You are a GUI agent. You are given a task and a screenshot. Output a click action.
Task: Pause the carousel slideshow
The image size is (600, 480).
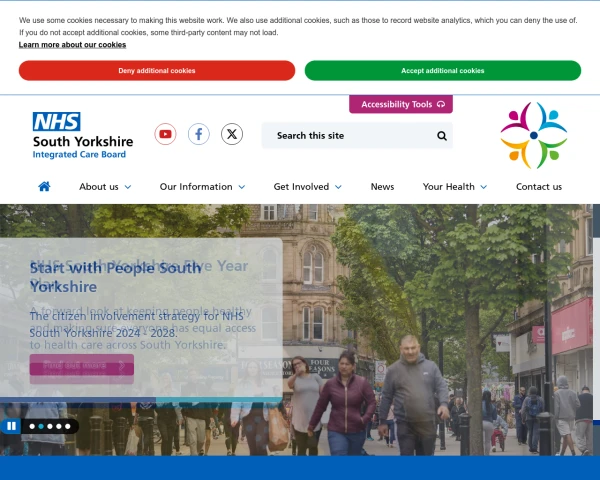point(11,426)
